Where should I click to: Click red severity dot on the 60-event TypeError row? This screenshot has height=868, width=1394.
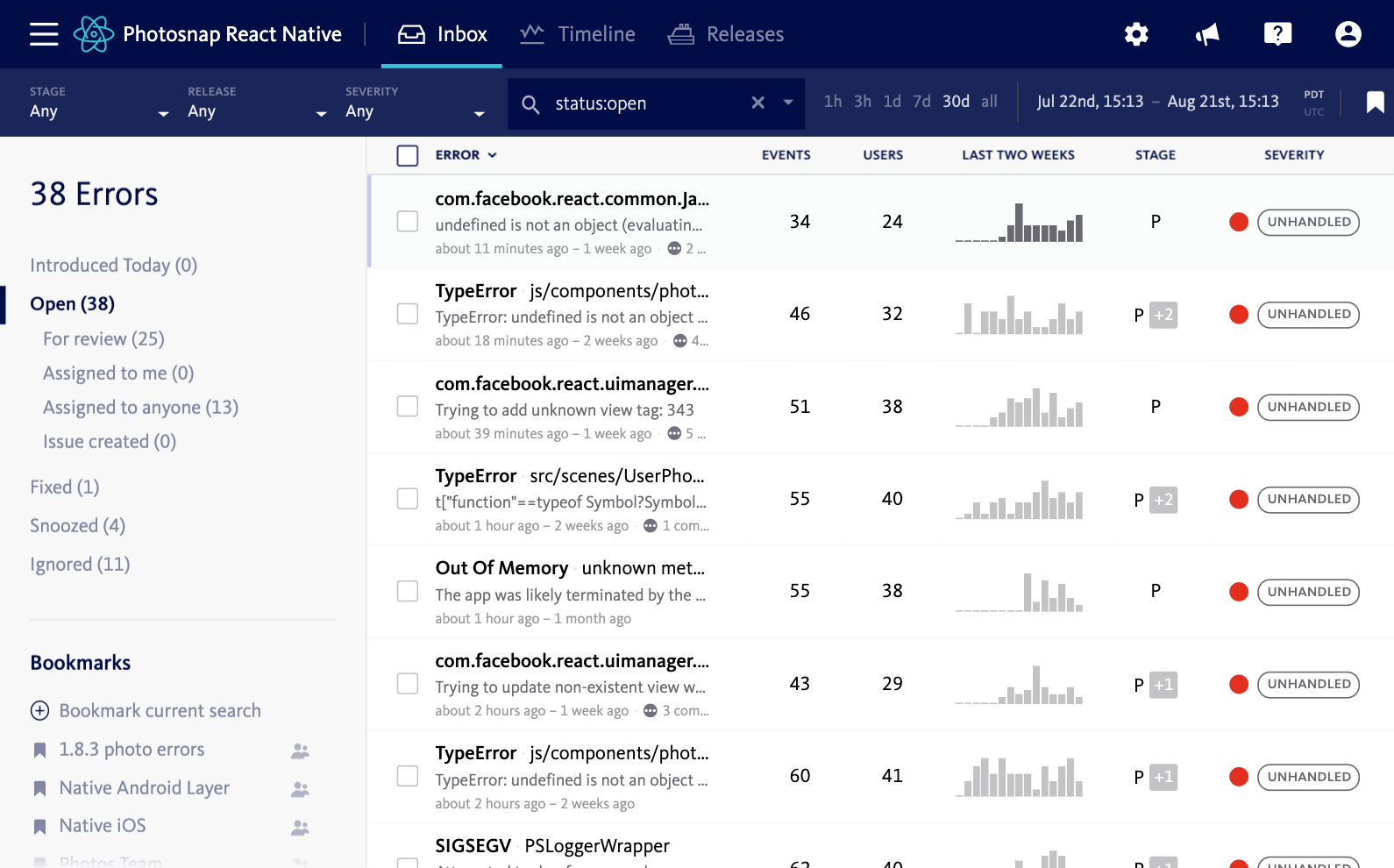tap(1239, 777)
